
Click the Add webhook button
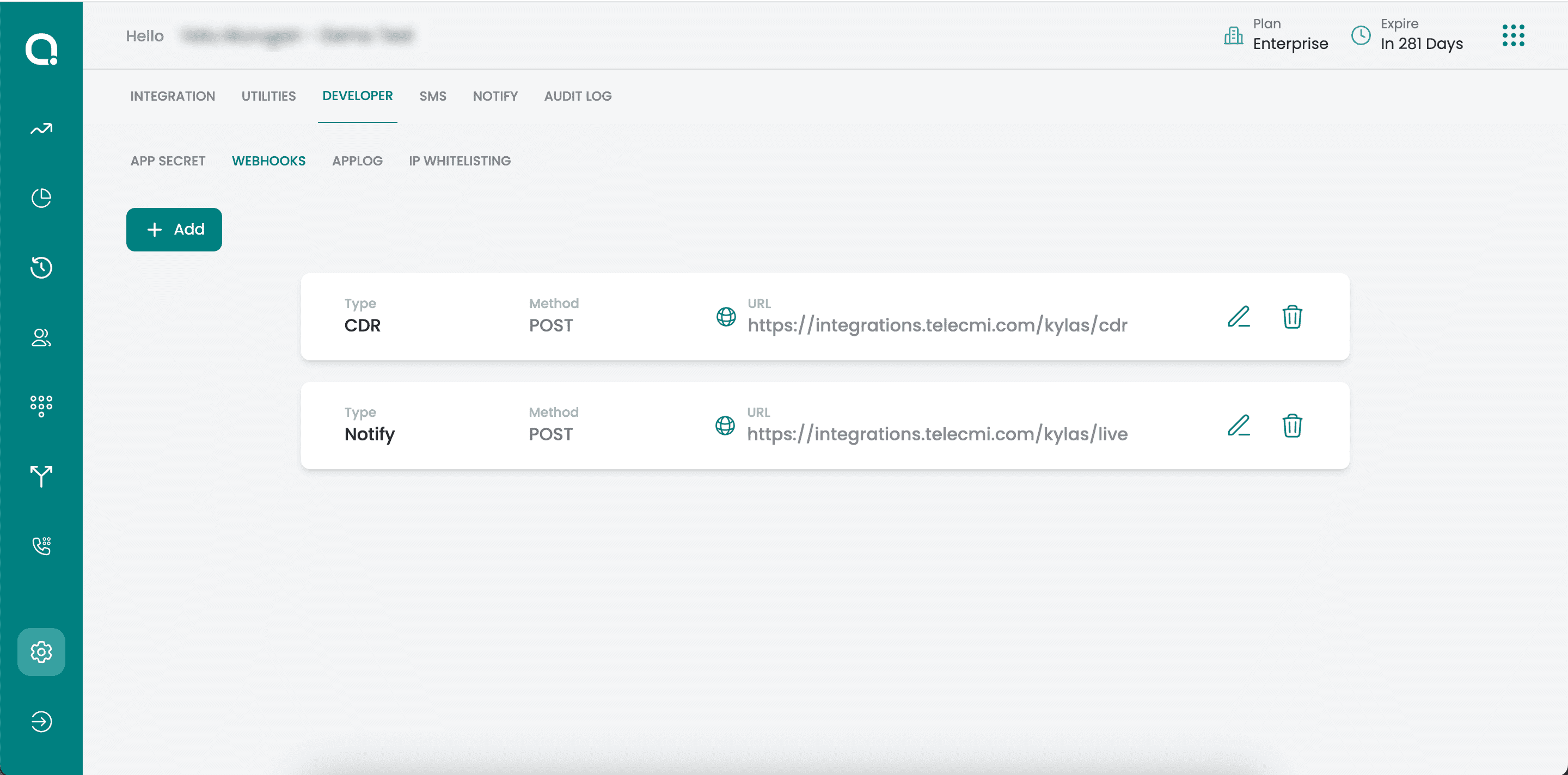174,229
